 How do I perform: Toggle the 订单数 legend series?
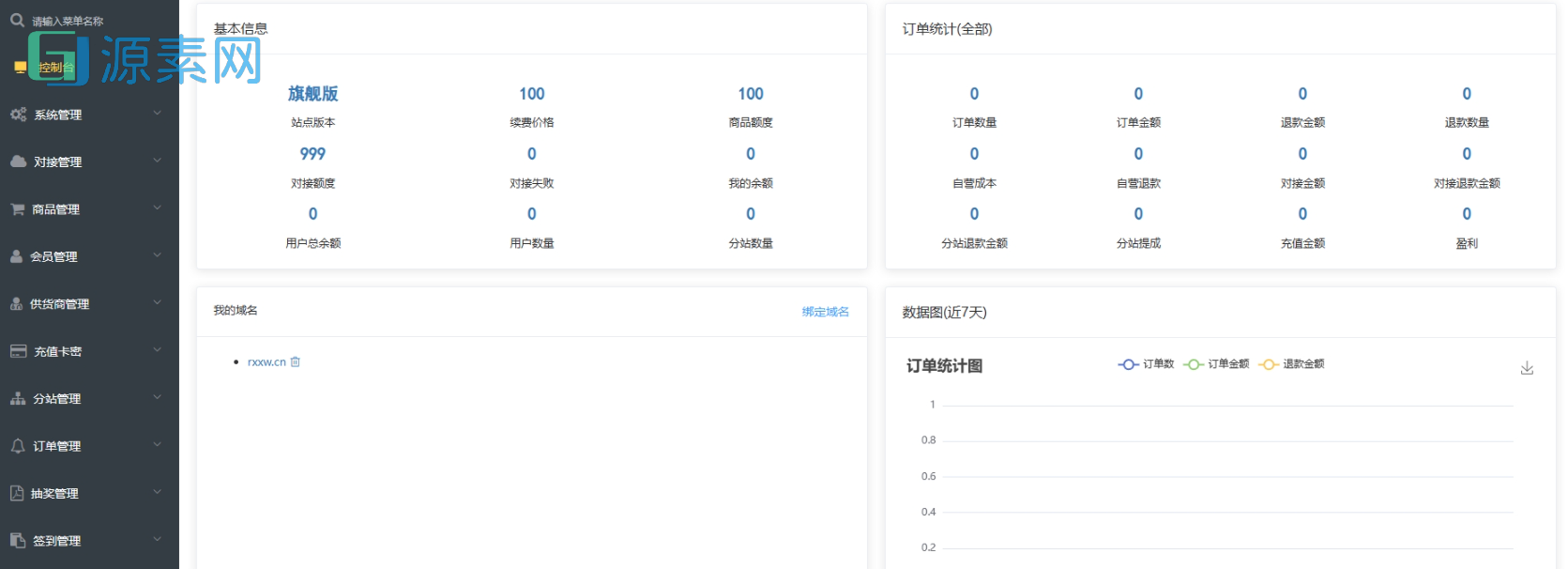point(1147,364)
